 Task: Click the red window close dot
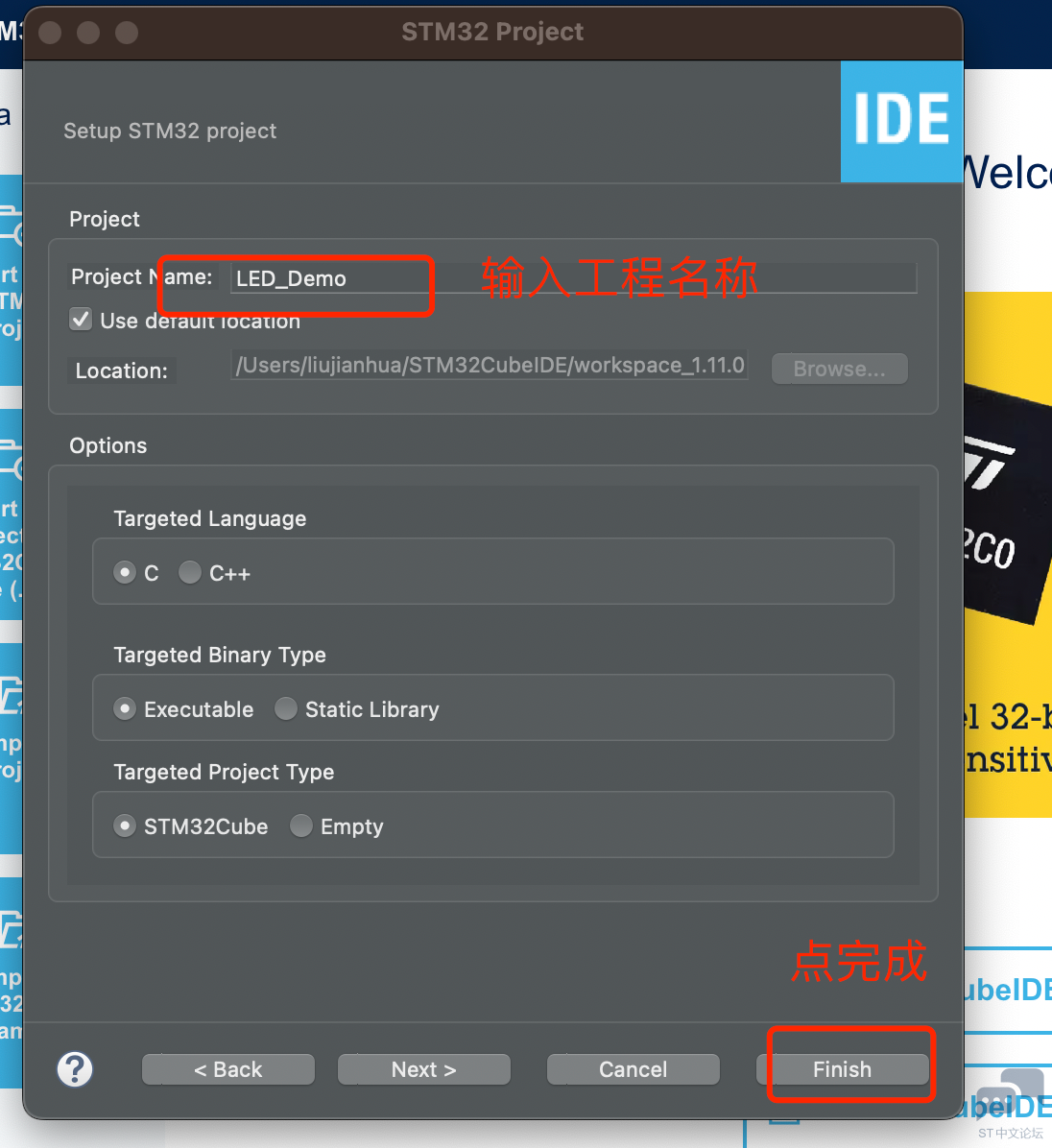[50, 33]
